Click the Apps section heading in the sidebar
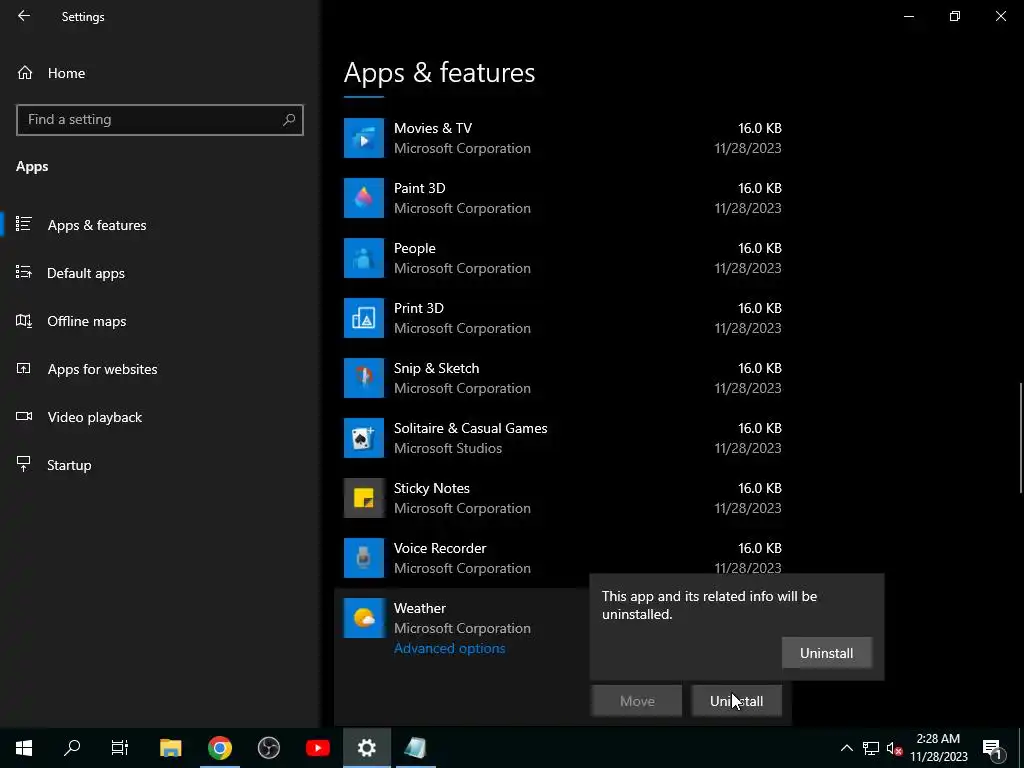Screen dimensions: 1024x768 point(32,167)
